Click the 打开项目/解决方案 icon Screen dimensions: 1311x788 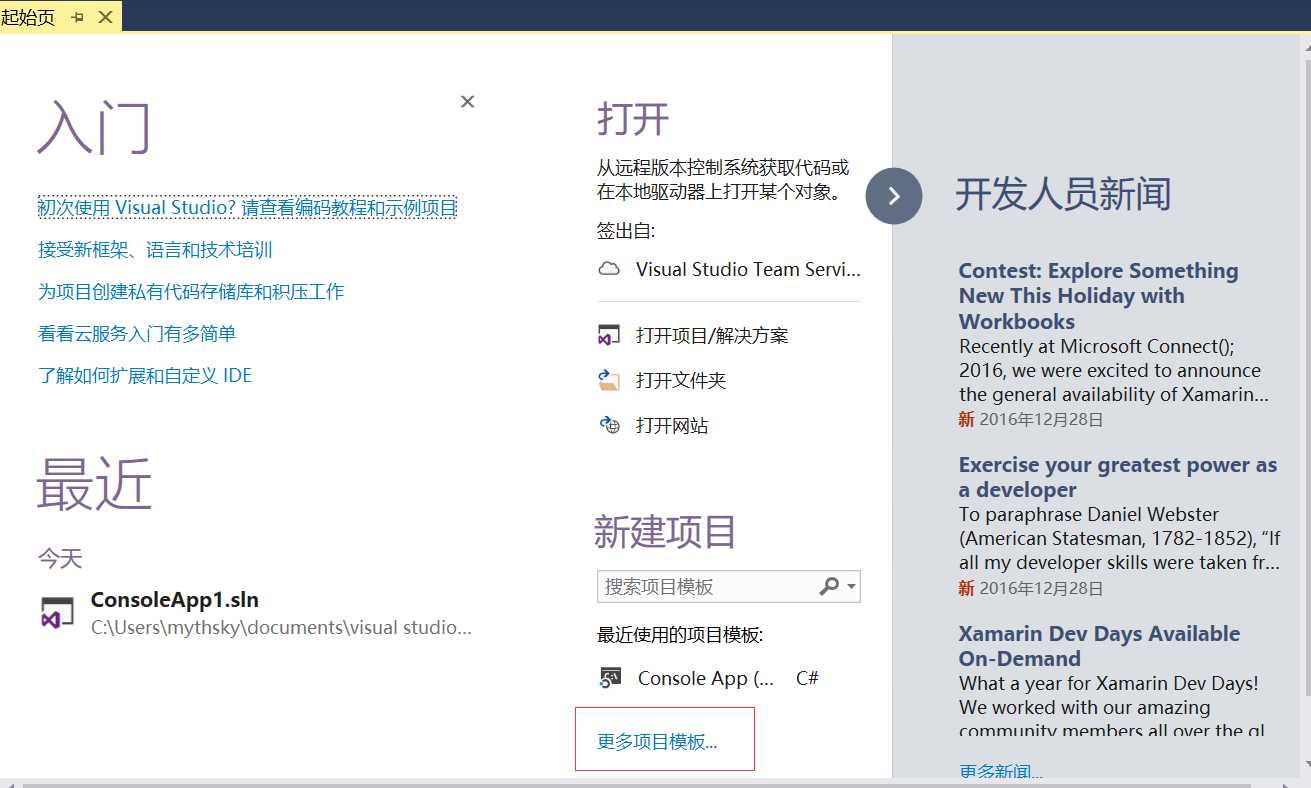point(609,335)
